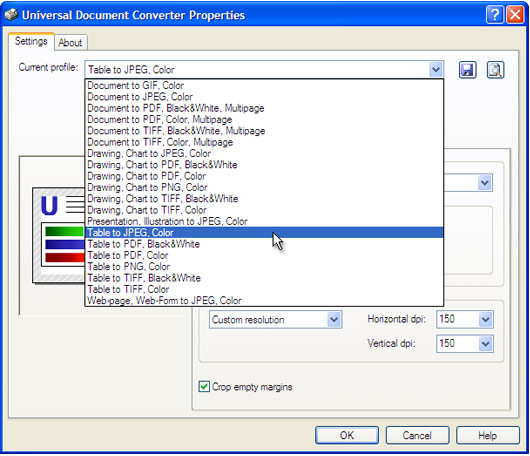
Task: Pick Drawing, Chart to TIFF, Color
Action: (264, 210)
